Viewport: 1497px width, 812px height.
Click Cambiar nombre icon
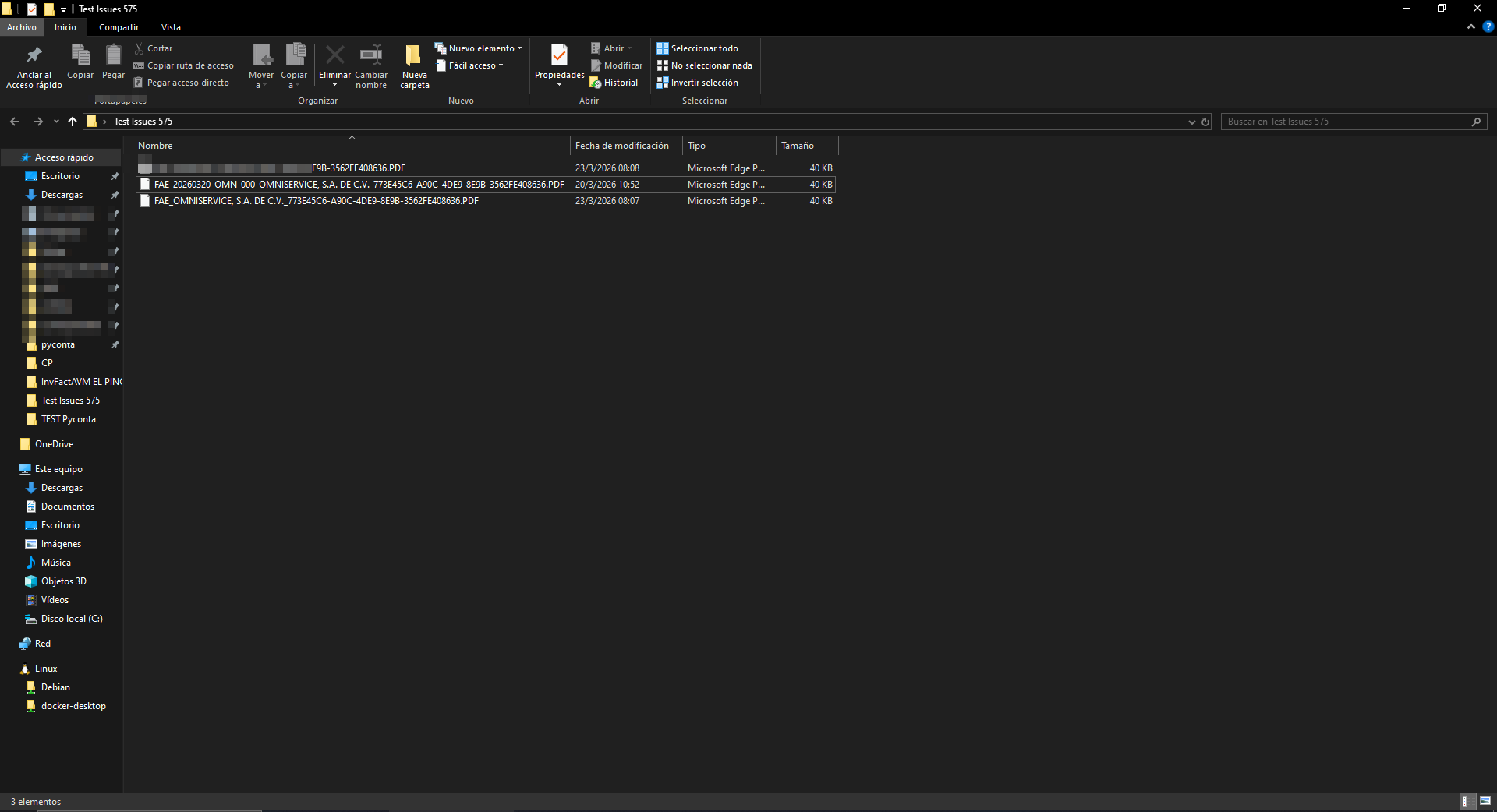tap(371, 55)
